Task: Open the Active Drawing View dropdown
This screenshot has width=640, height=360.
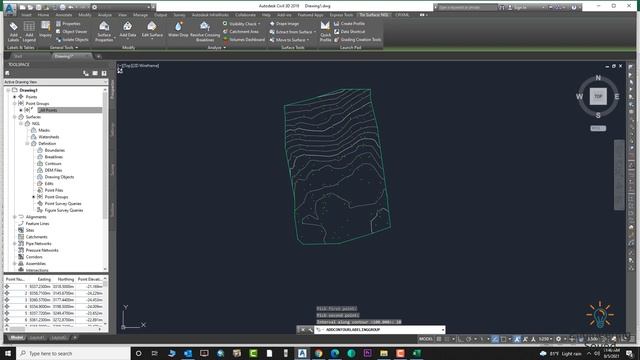Action: coord(56,82)
